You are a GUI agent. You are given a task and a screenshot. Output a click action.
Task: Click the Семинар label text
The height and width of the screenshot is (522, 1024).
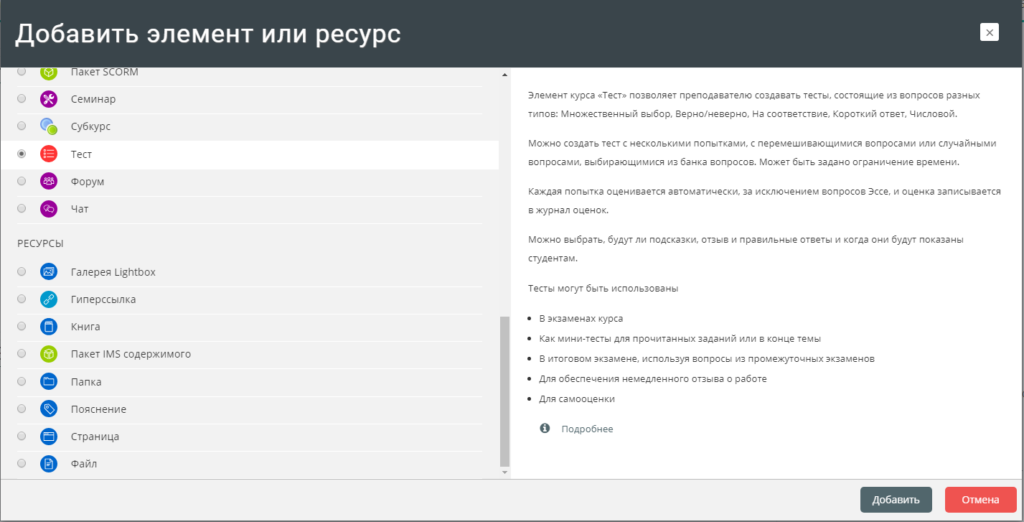pyautogui.click(x=93, y=99)
